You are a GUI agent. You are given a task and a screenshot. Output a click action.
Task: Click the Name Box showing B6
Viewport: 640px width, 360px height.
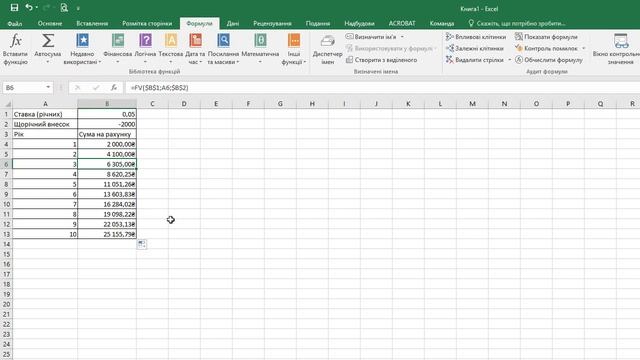point(23,87)
